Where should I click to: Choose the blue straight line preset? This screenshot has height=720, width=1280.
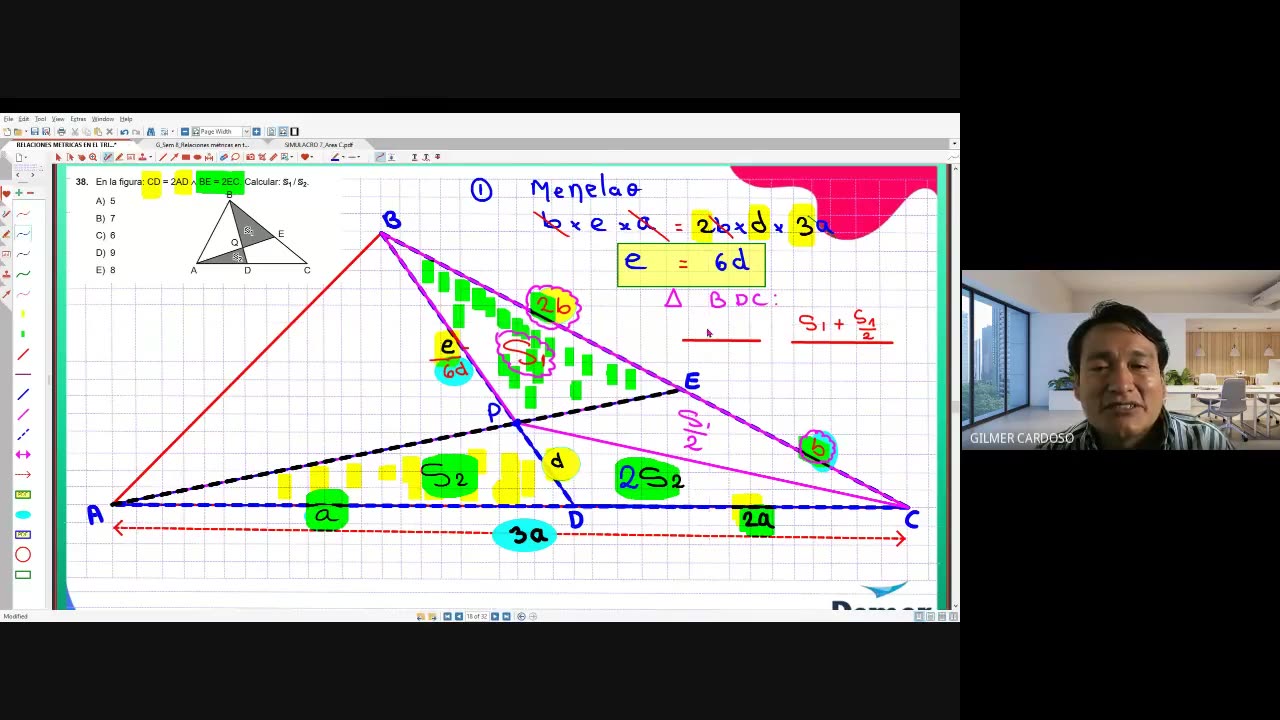pyautogui.click(x=23, y=394)
